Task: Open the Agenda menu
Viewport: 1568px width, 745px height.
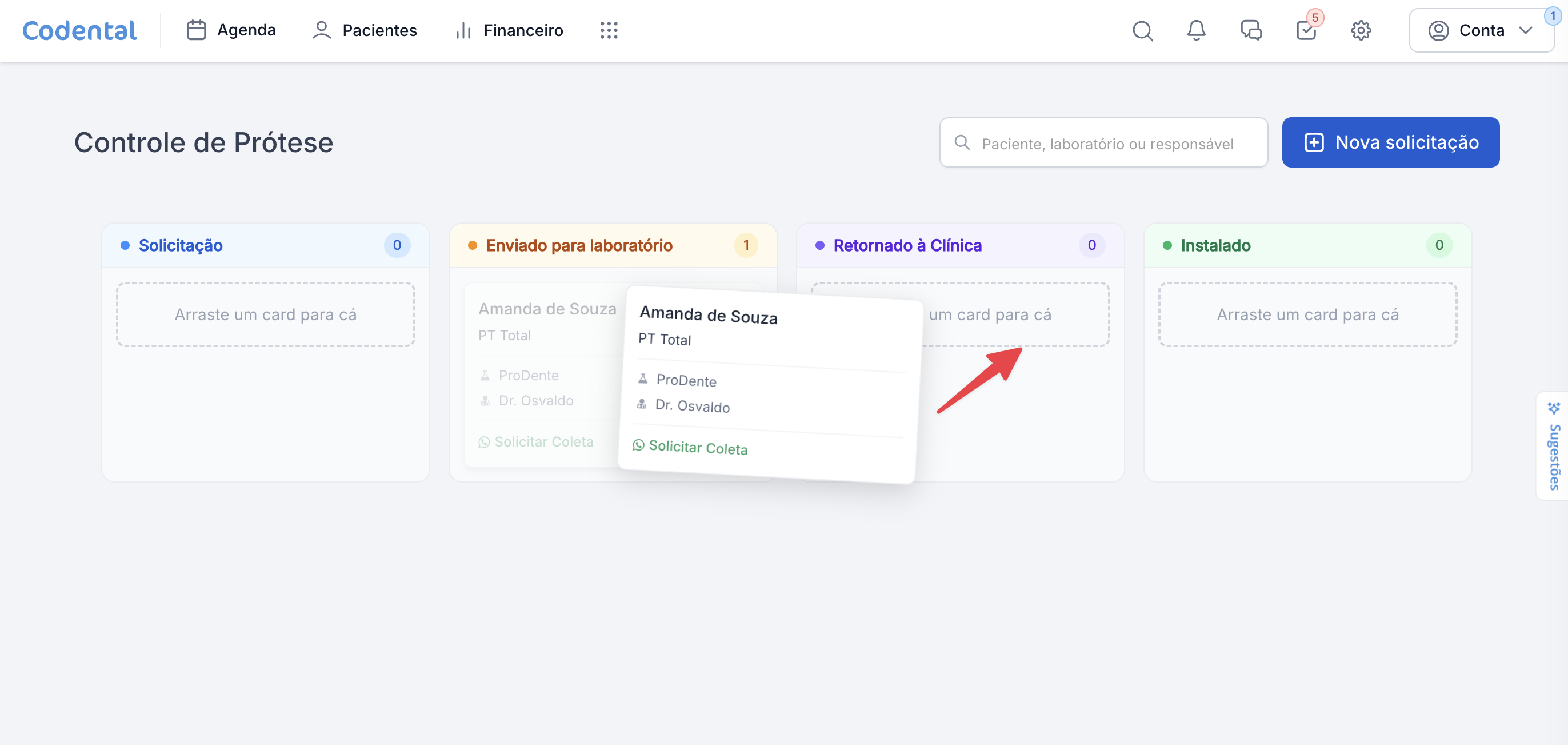Action: 231,30
